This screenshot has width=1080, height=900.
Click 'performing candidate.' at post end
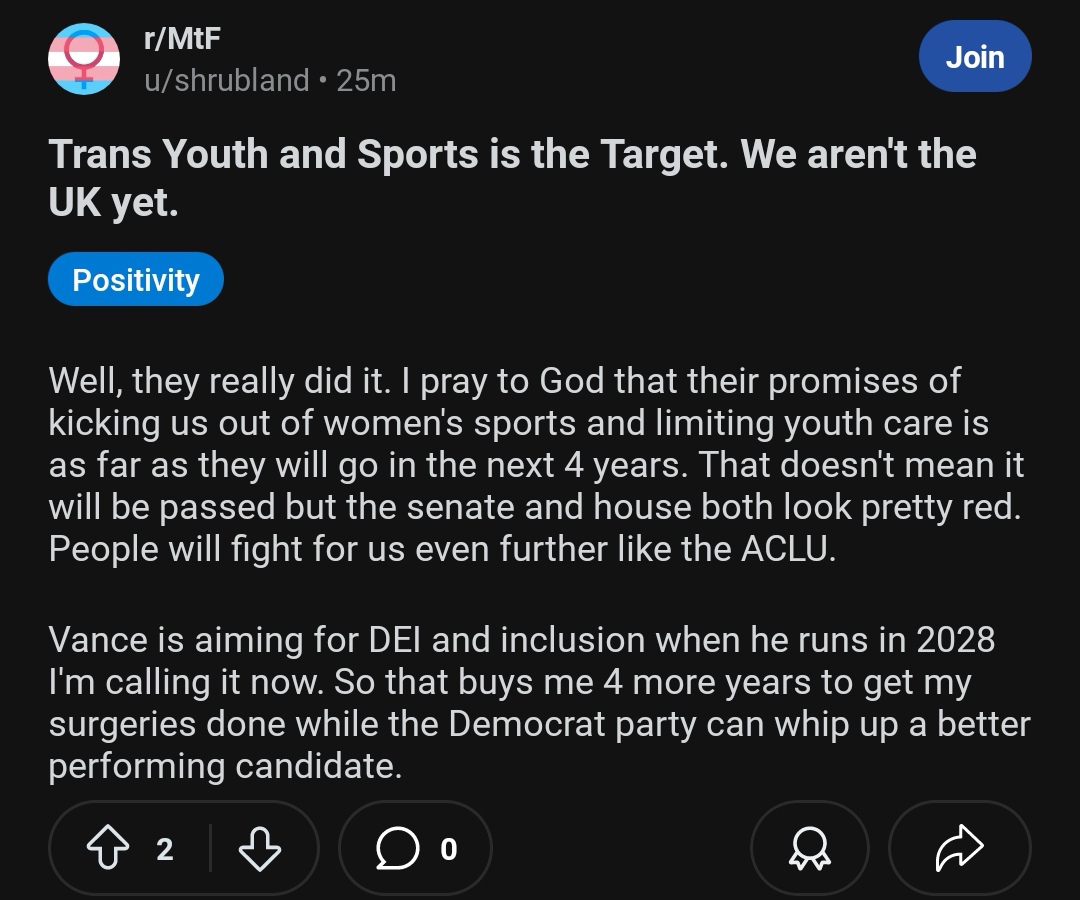click(x=225, y=766)
